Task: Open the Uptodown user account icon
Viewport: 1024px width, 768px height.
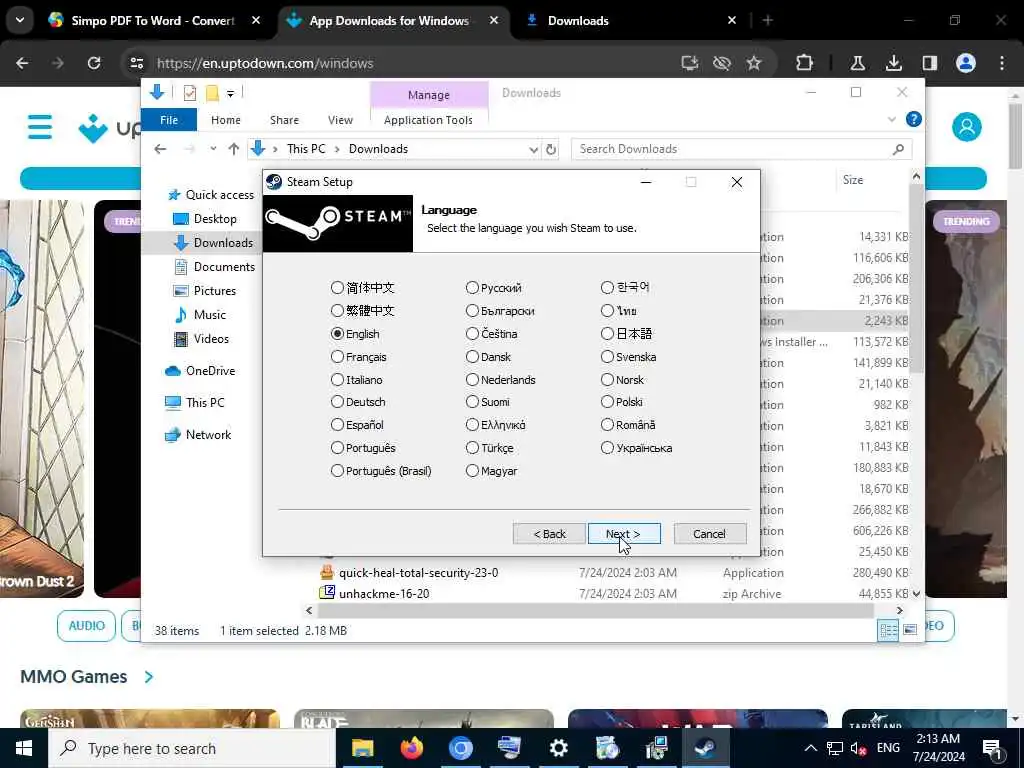Action: click(967, 127)
